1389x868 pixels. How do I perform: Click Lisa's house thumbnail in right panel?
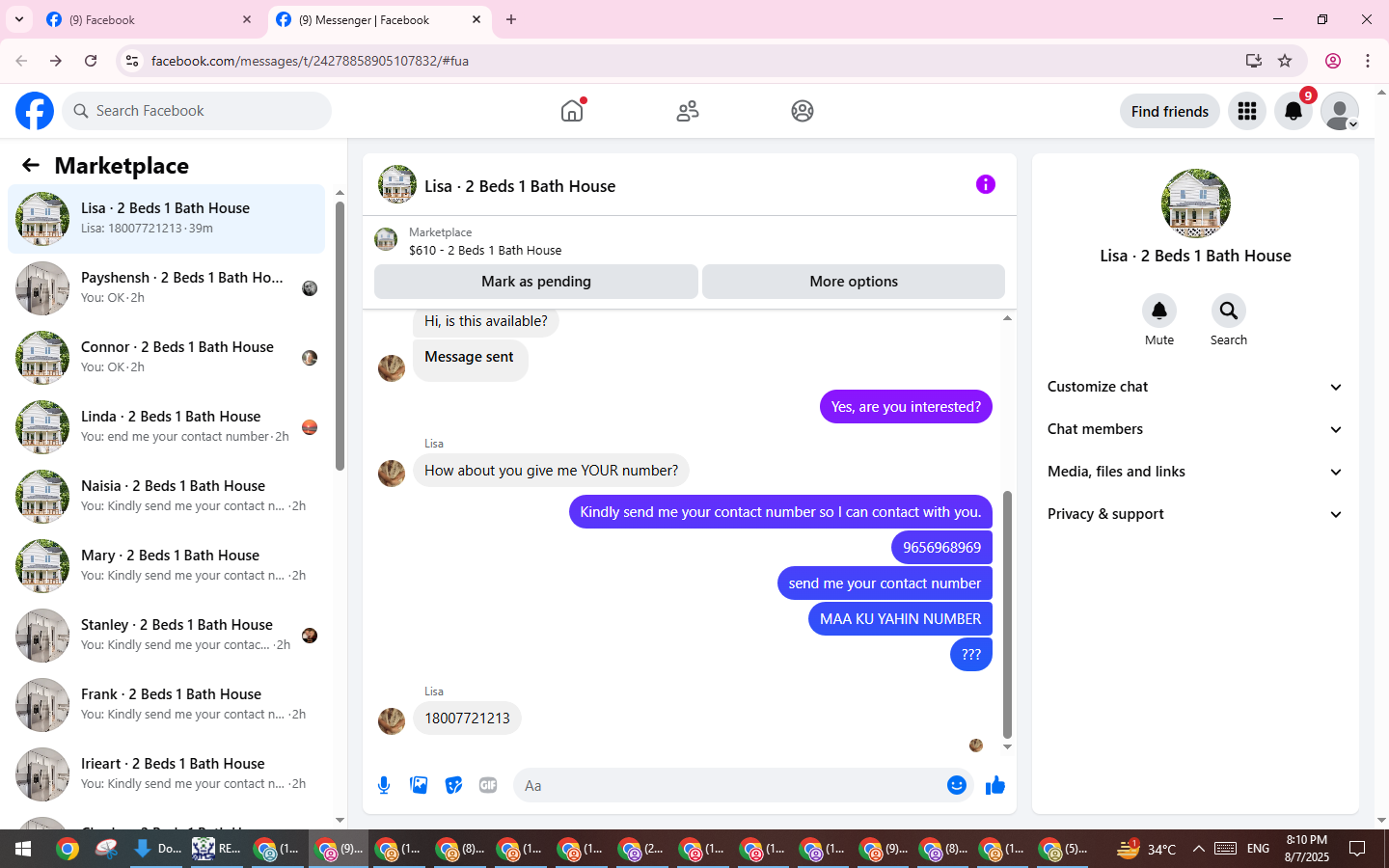tap(1196, 203)
